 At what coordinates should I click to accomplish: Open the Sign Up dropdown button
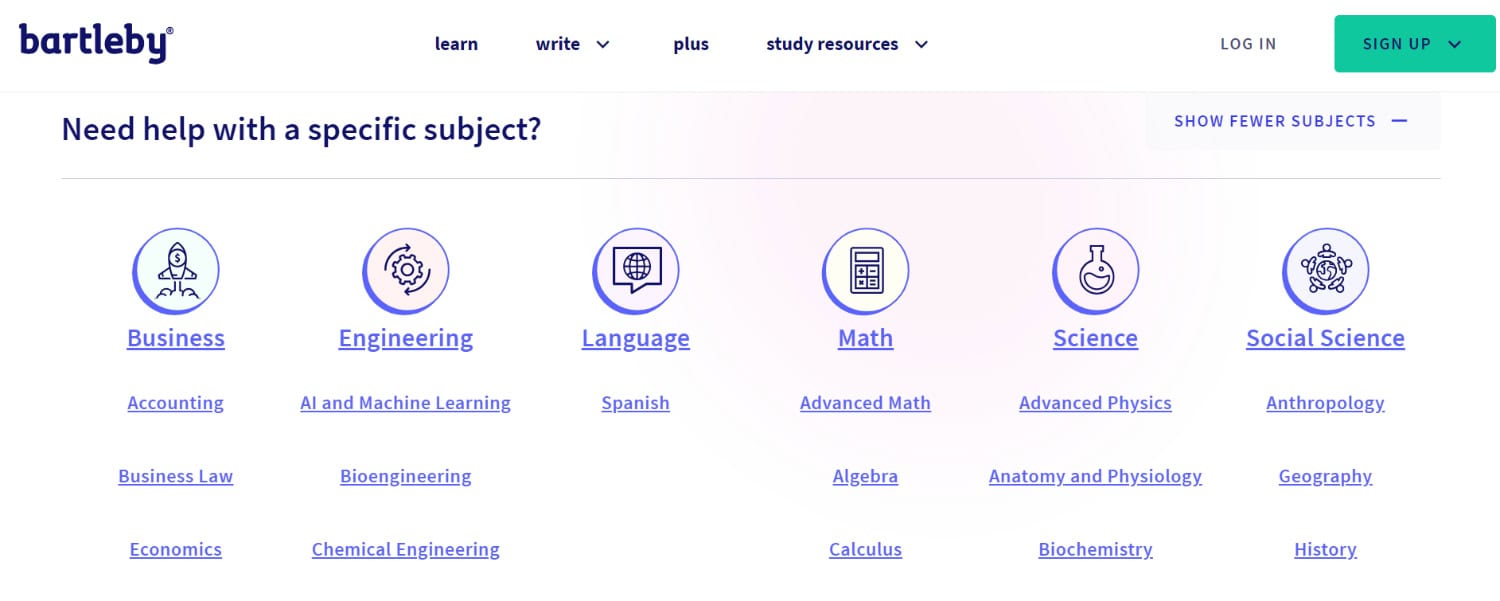[1414, 44]
